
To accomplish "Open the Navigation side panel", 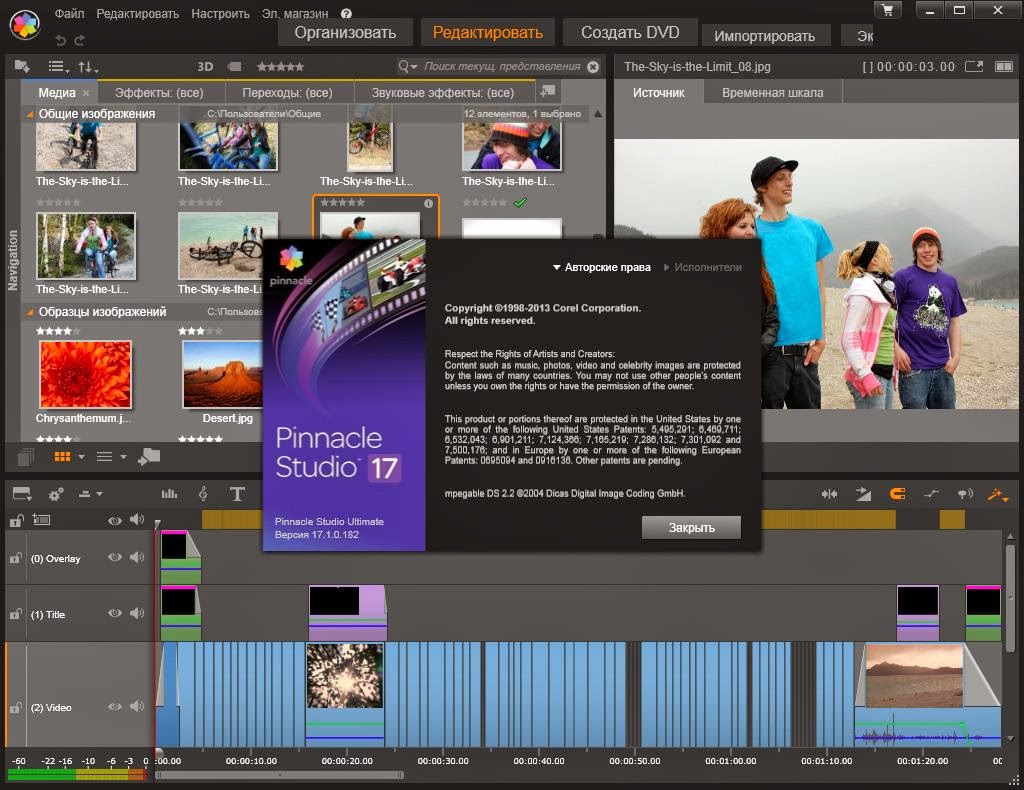I will [x=12, y=260].
